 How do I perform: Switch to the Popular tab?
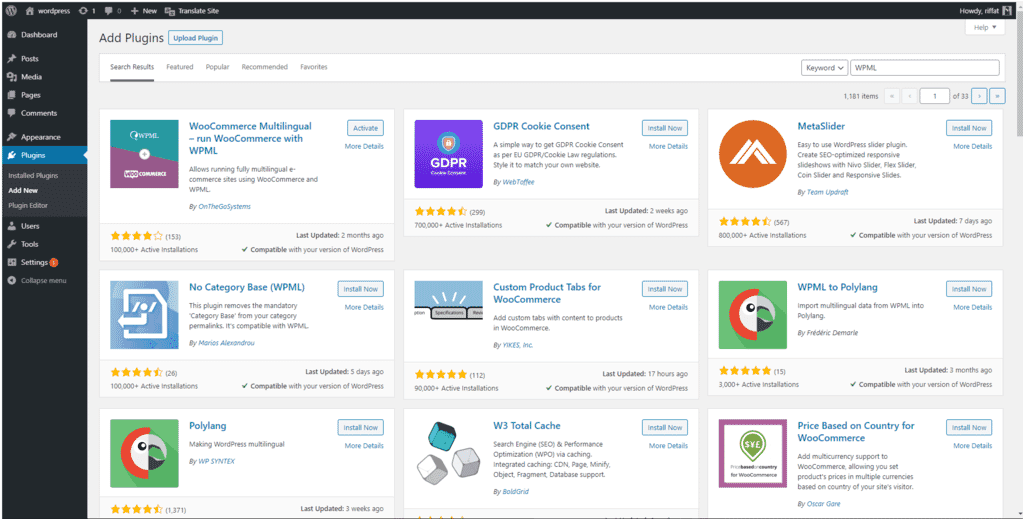tap(217, 67)
